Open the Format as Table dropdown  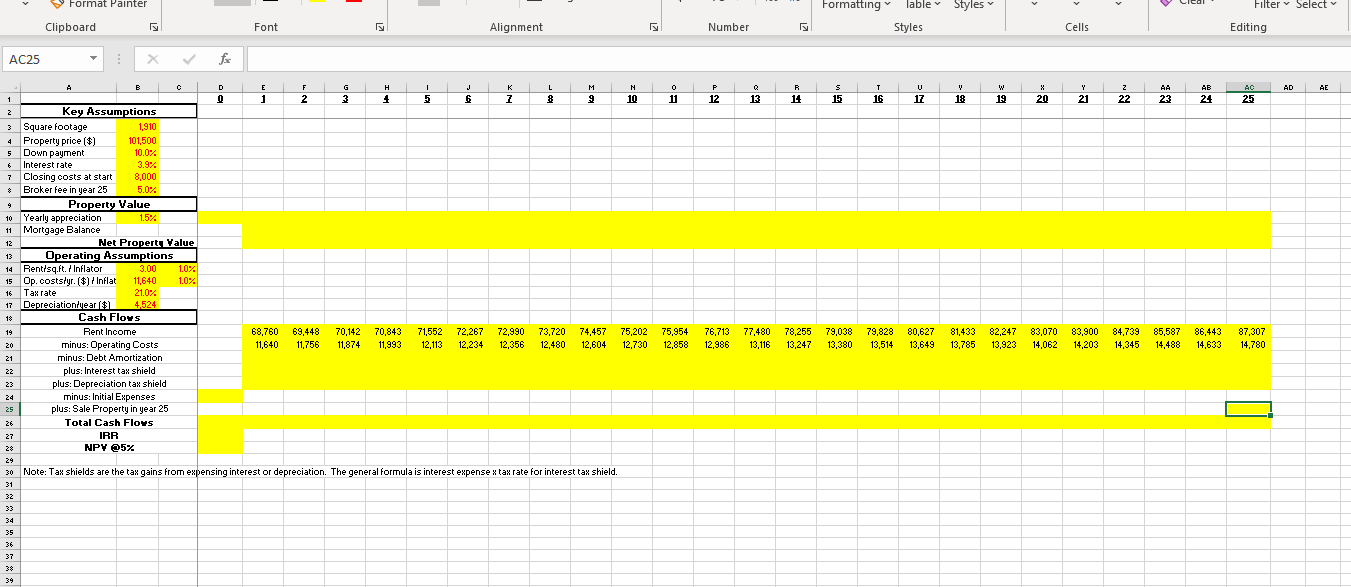[x=921, y=6]
